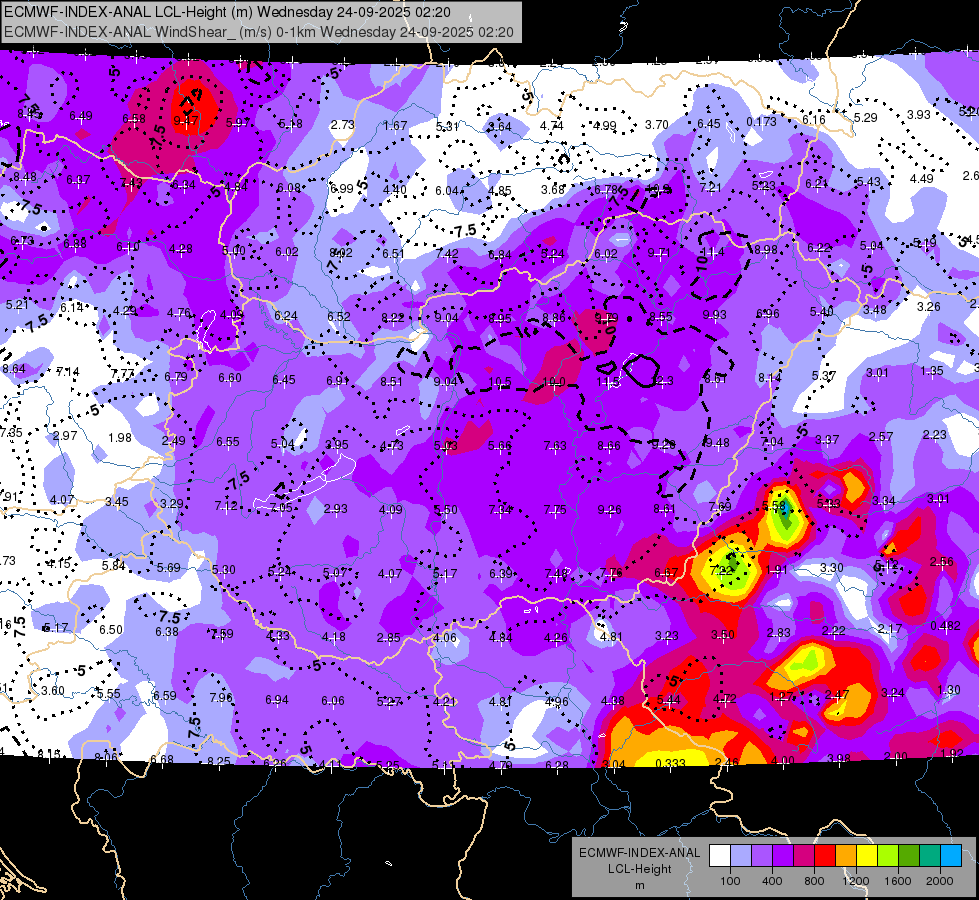Click the wind shear value 2.23
The image size is (979, 900).
pos(935,435)
